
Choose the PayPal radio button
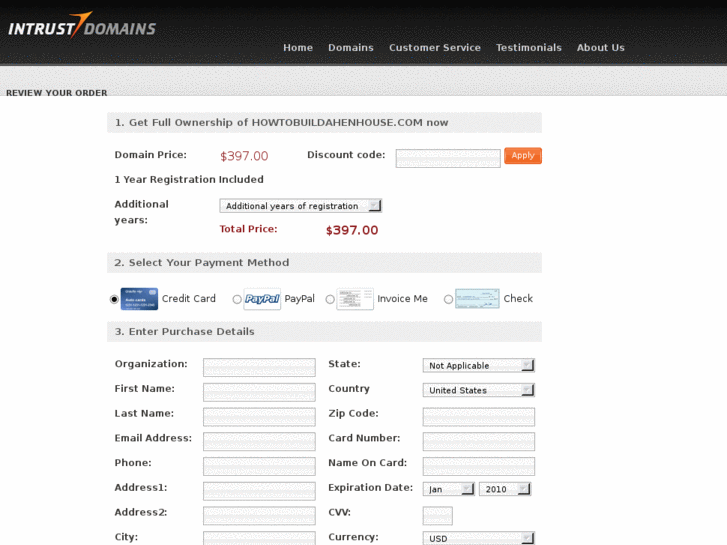tap(237, 299)
